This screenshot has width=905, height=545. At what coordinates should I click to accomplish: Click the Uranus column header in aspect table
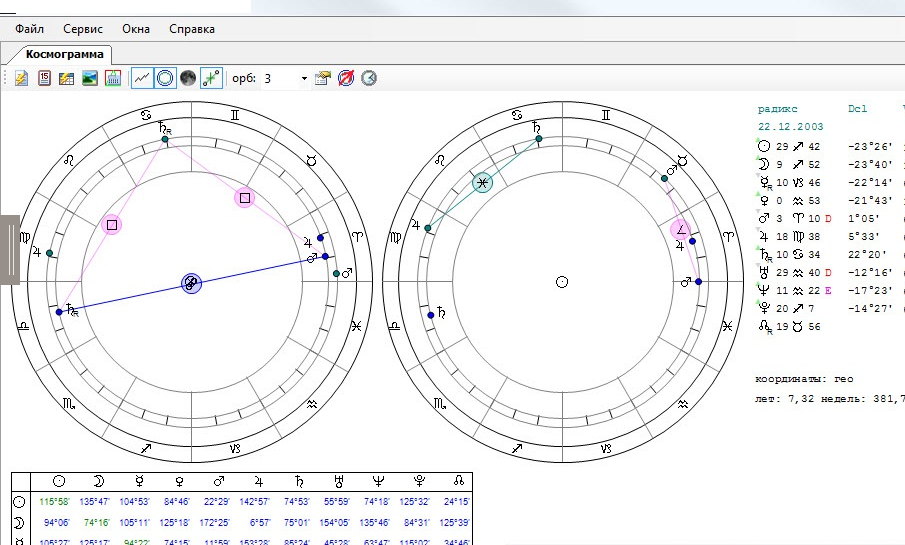coord(339,481)
